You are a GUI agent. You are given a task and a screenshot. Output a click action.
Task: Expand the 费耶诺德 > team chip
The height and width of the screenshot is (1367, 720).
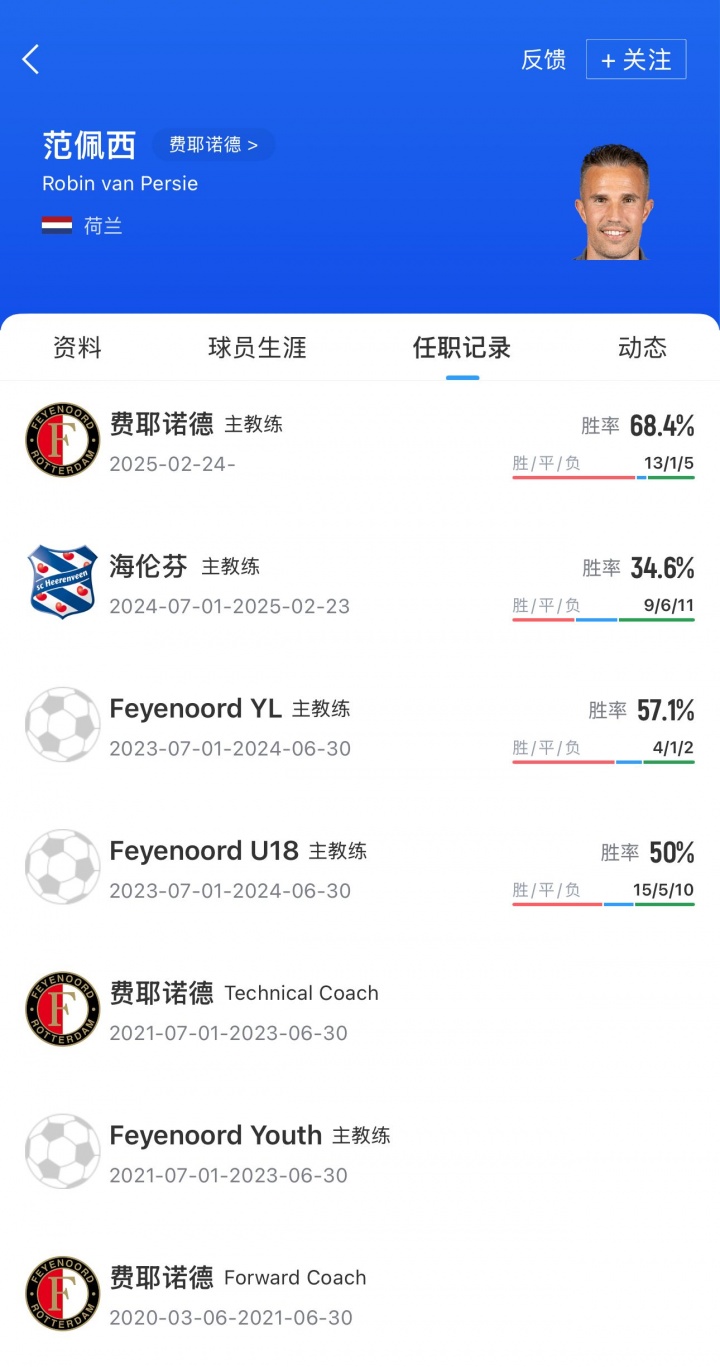(213, 145)
